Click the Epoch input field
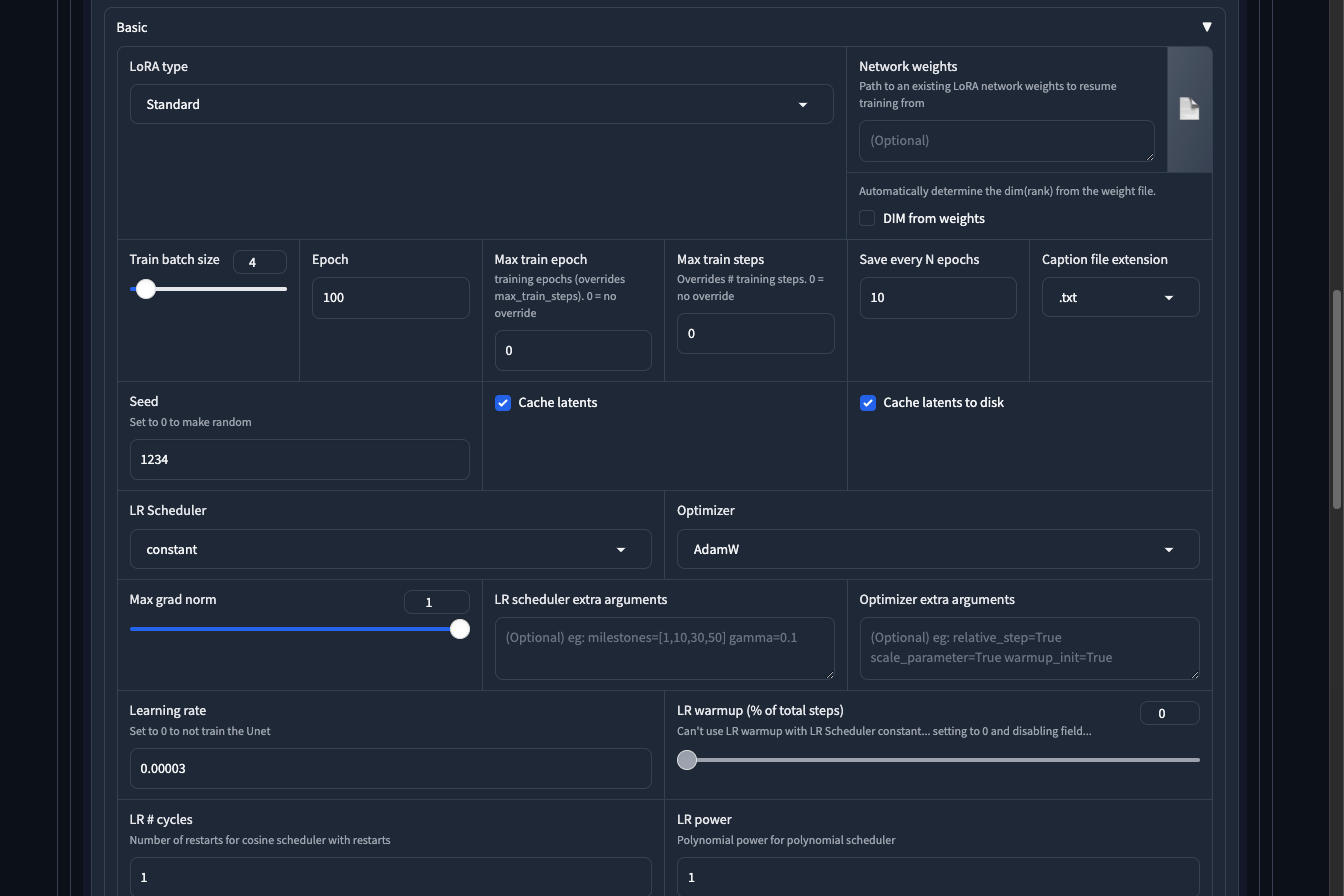The image size is (1344, 896). tap(390, 298)
